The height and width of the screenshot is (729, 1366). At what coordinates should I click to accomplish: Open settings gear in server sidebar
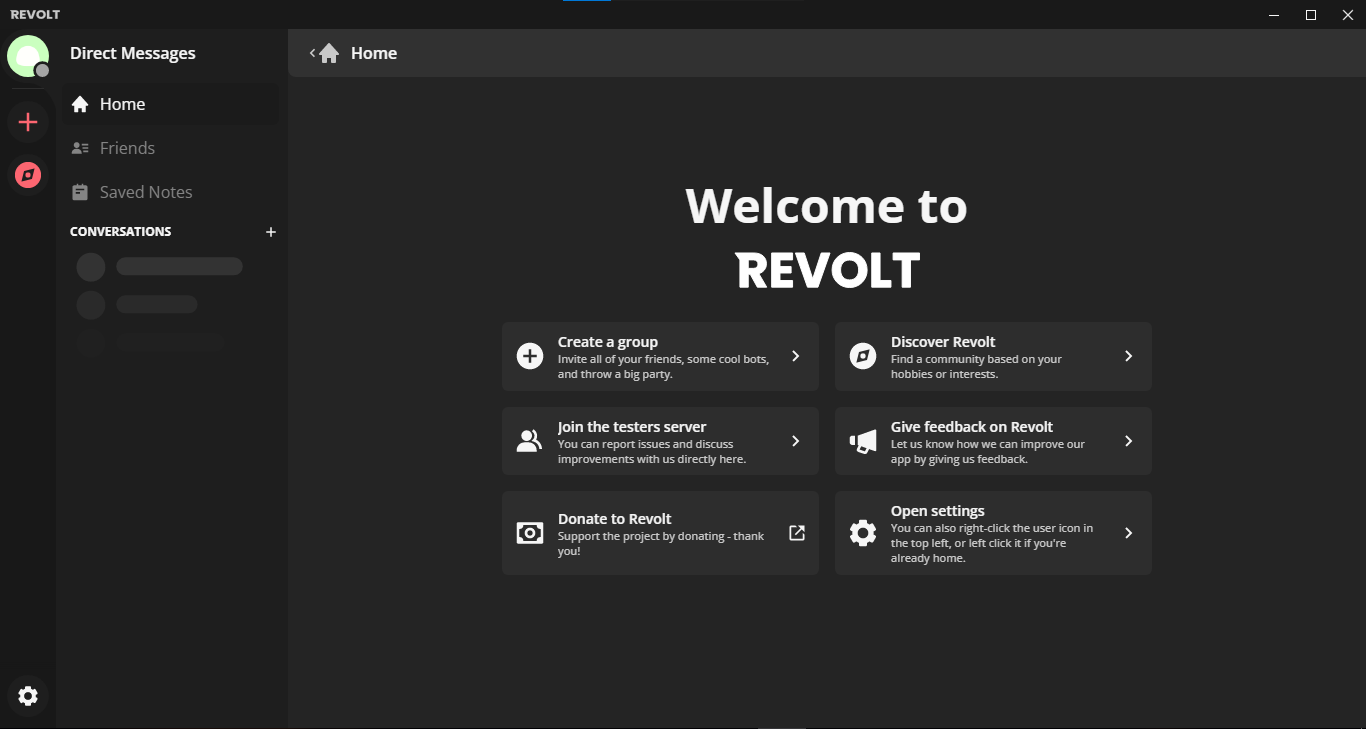28,696
